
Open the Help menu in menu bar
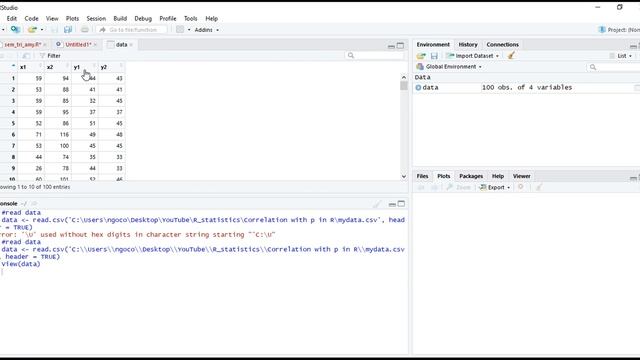tap(211, 18)
